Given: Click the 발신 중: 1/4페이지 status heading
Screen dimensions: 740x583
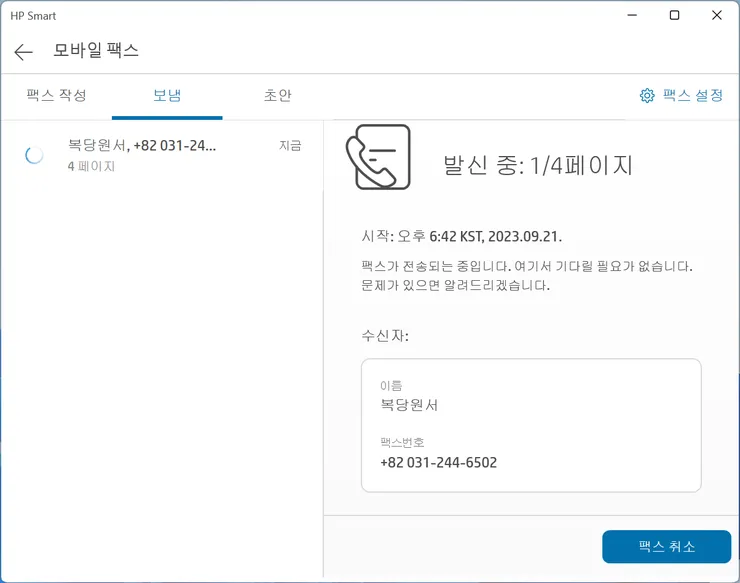Looking at the screenshot, I should tap(538, 165).
